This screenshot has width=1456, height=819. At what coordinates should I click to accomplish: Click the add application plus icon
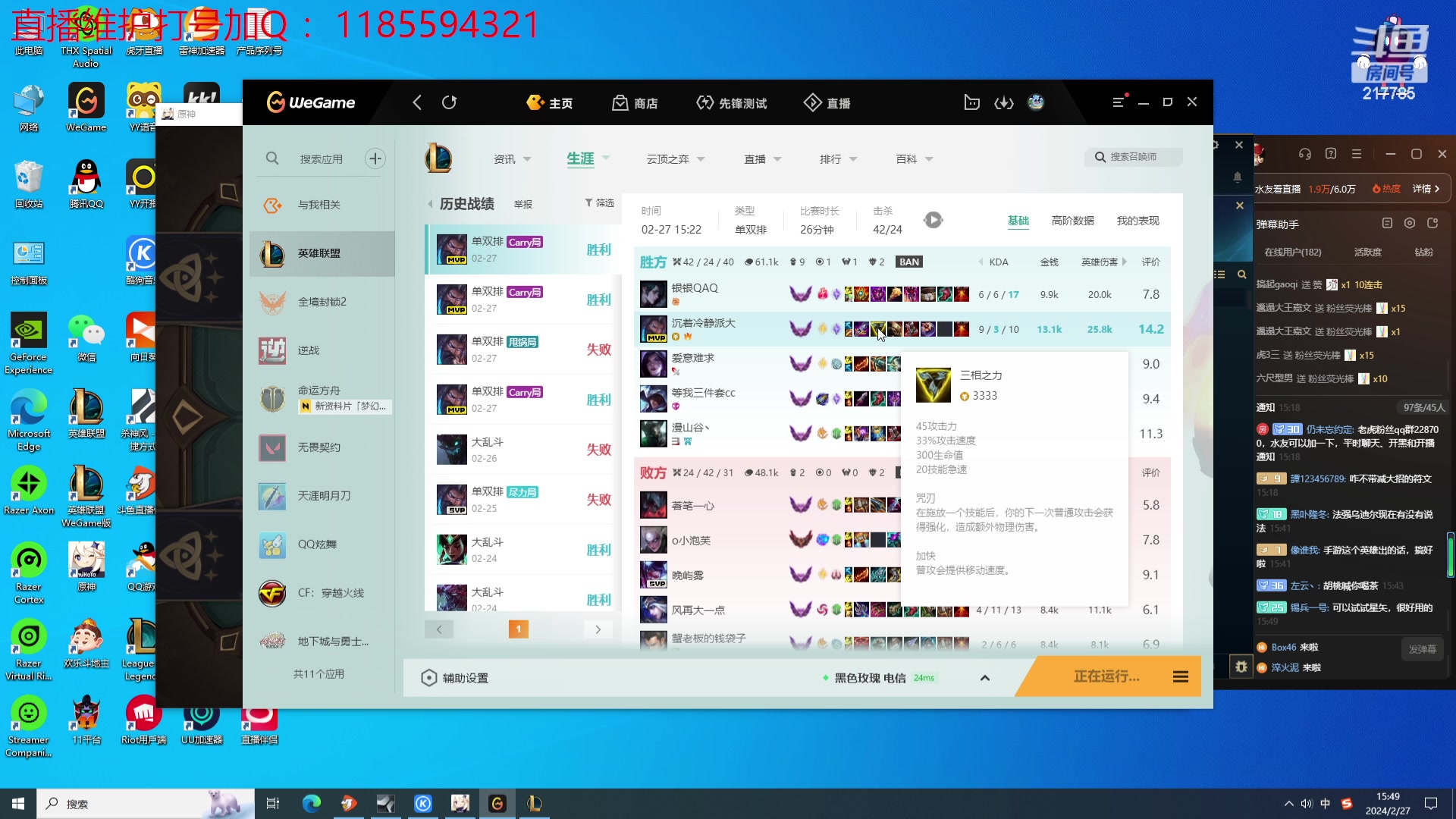[x=375, y=158]
